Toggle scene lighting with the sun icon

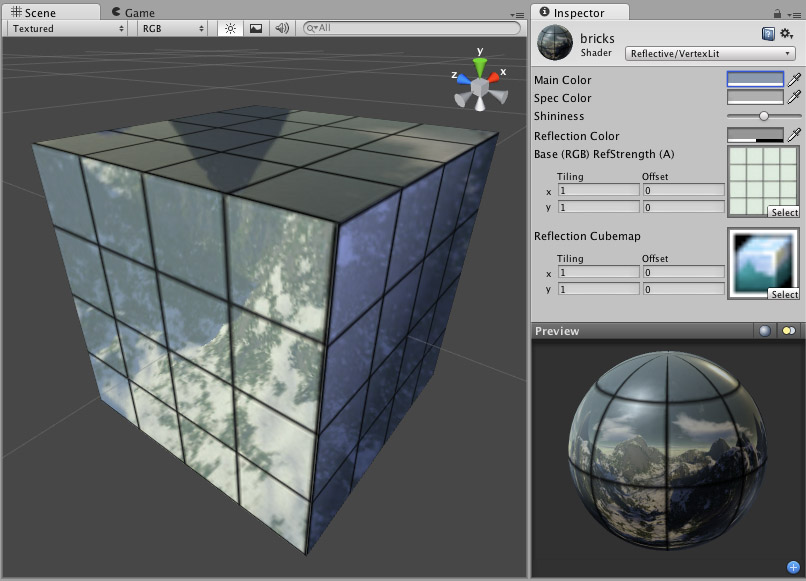coord(229,28)
